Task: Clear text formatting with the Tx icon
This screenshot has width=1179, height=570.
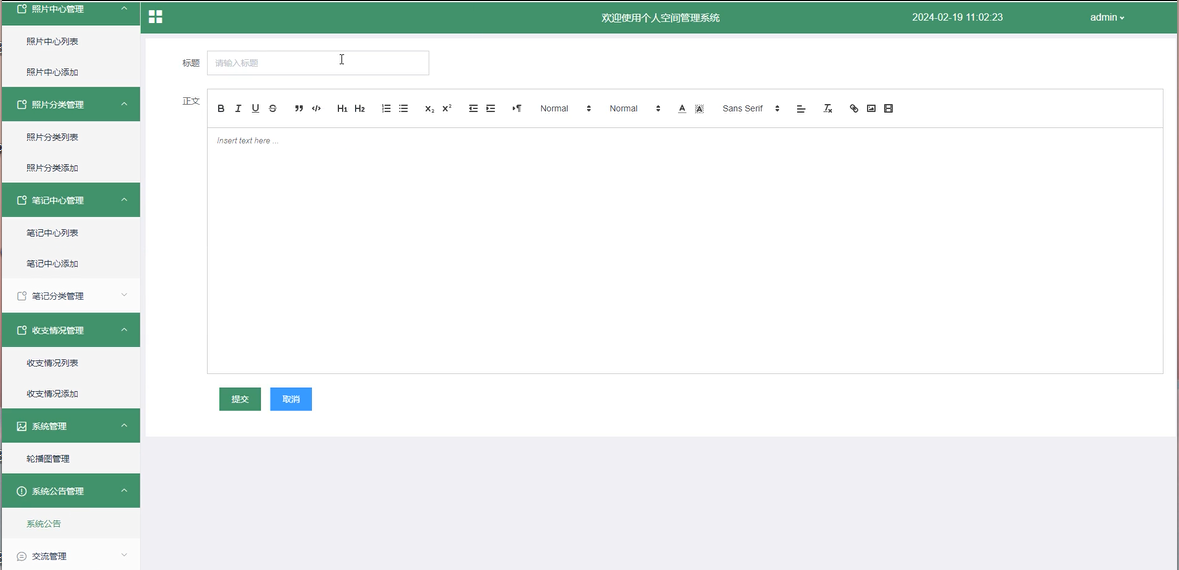Action: (827, 109)
